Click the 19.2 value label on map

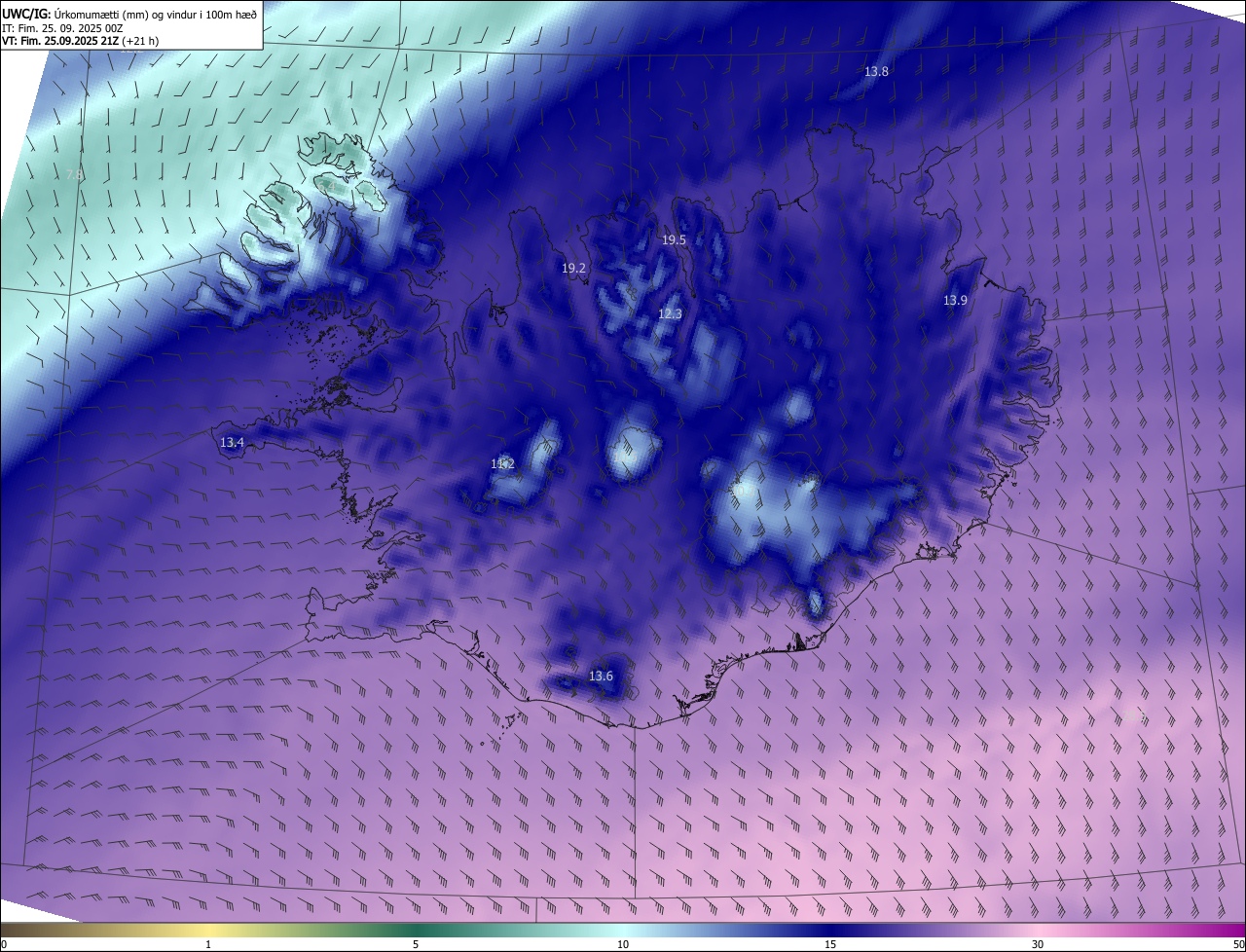(574, 269)
